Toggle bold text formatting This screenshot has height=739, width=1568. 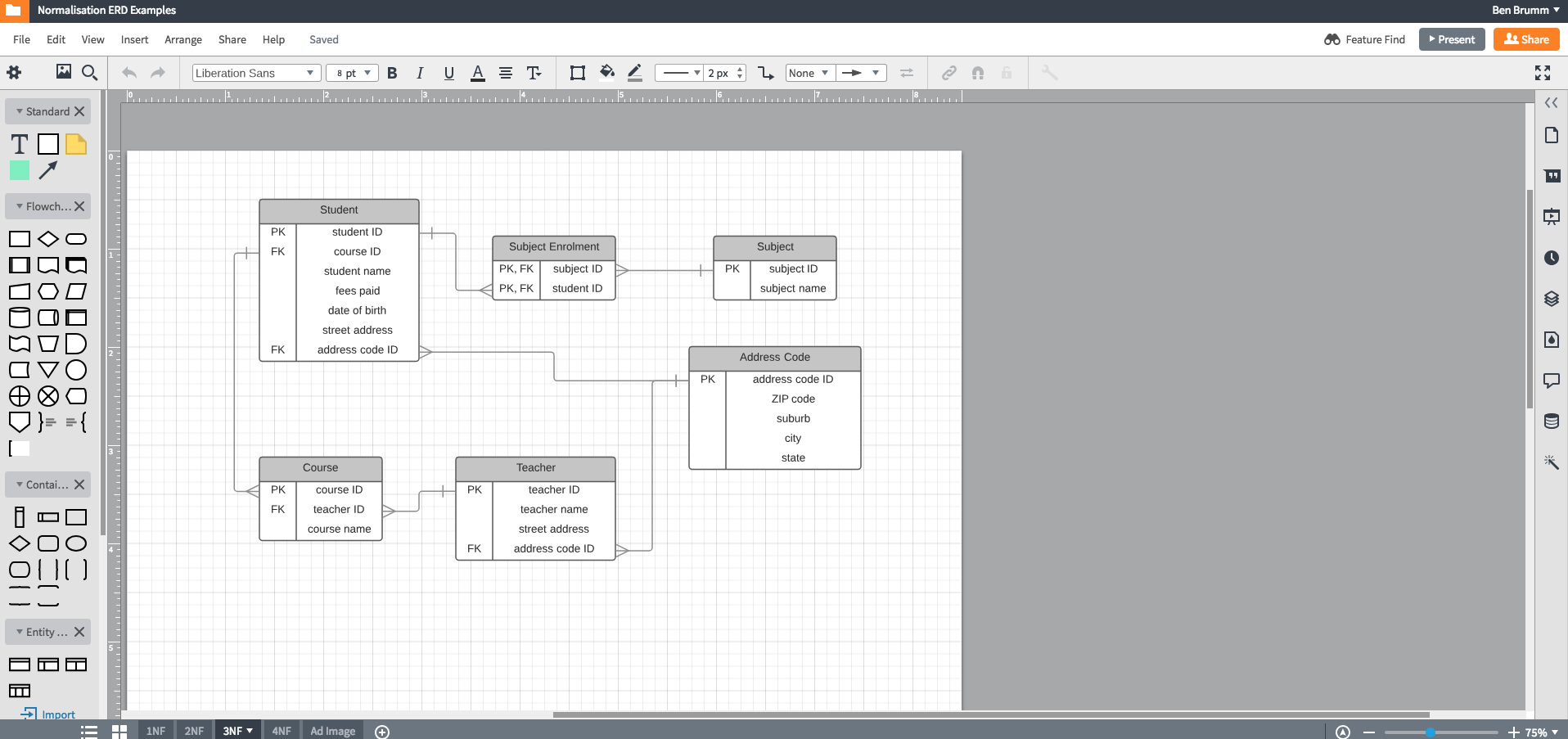(392, 73)
